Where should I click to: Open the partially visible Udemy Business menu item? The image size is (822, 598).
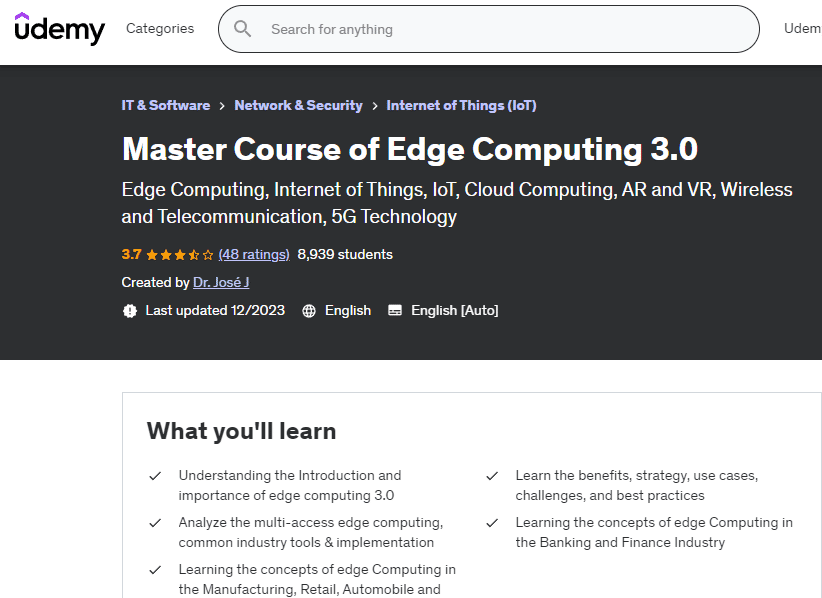click(x=802, y=29)
